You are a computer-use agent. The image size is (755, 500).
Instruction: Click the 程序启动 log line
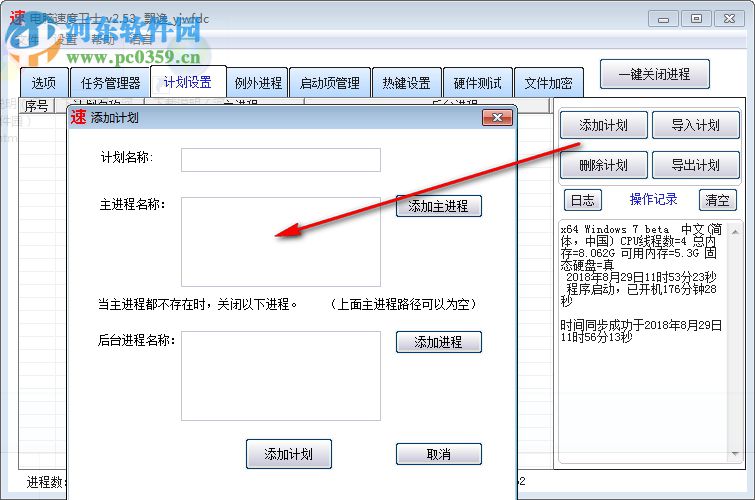coord(638,294)
